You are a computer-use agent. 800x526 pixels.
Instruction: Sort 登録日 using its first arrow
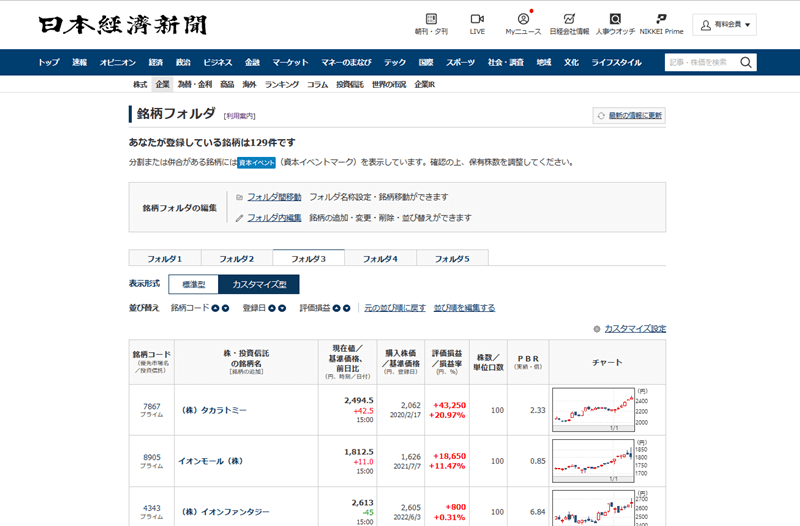coord(272,308)
